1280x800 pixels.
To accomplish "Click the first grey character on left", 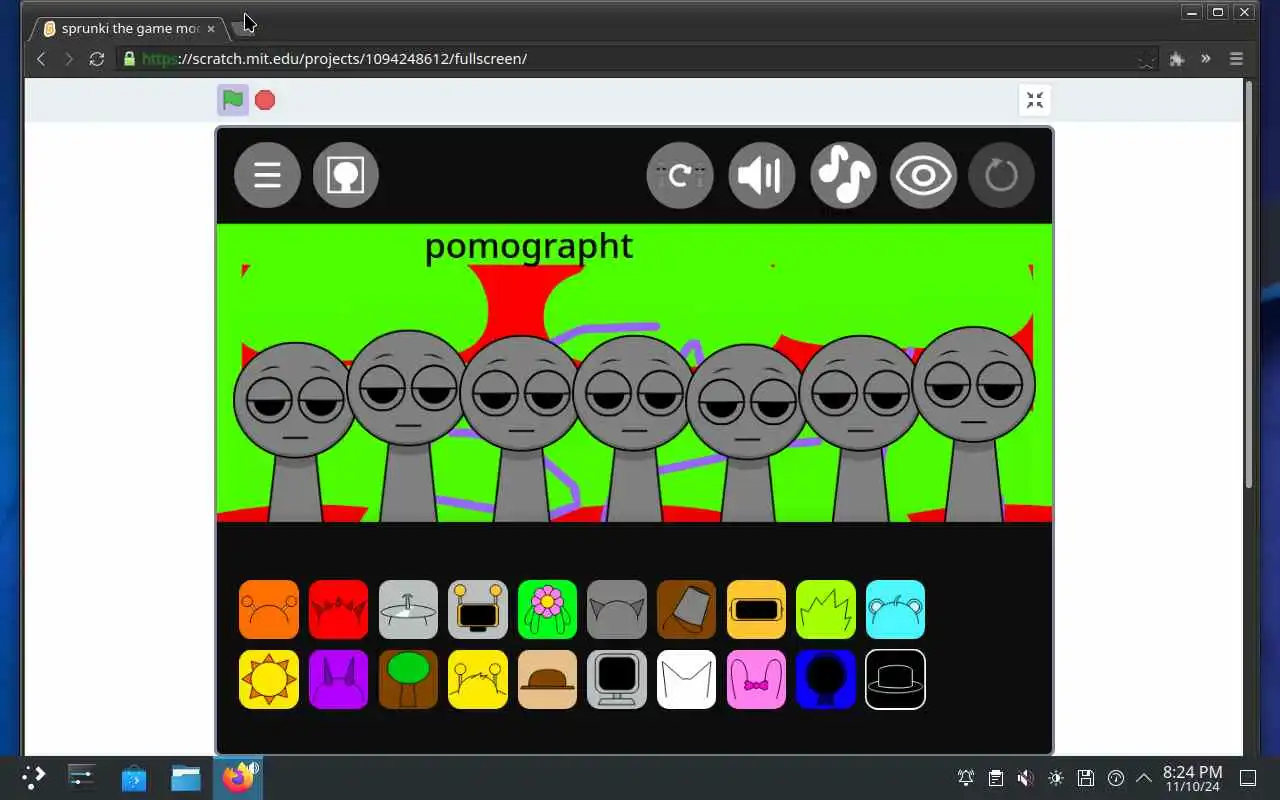I will (294, 430).
